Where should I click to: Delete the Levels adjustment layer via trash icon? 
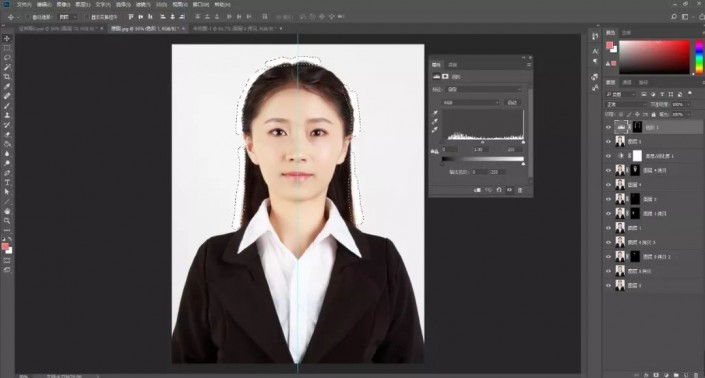(x=520, y=190)
